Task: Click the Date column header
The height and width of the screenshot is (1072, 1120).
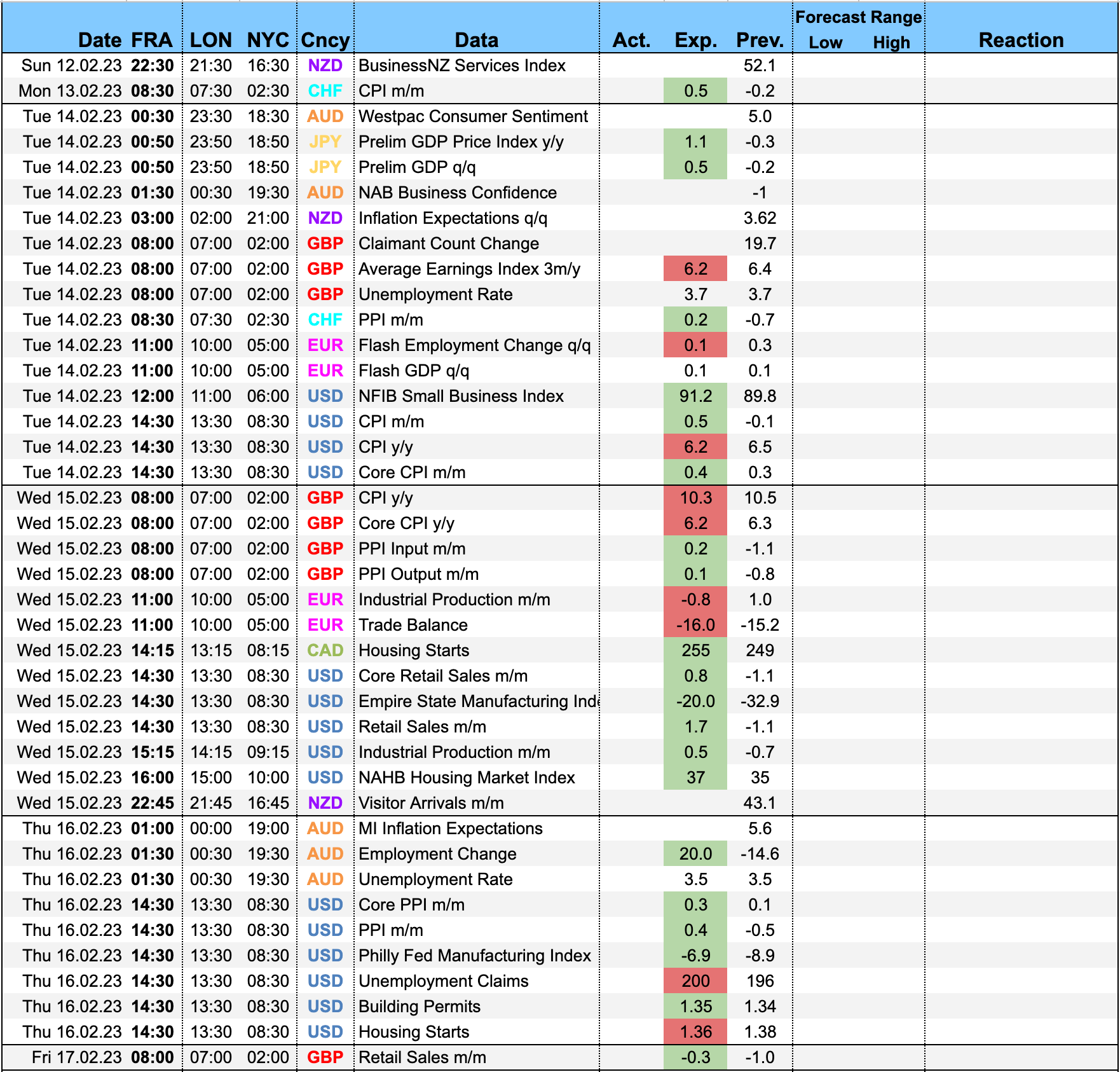Action: coord(100,40)
